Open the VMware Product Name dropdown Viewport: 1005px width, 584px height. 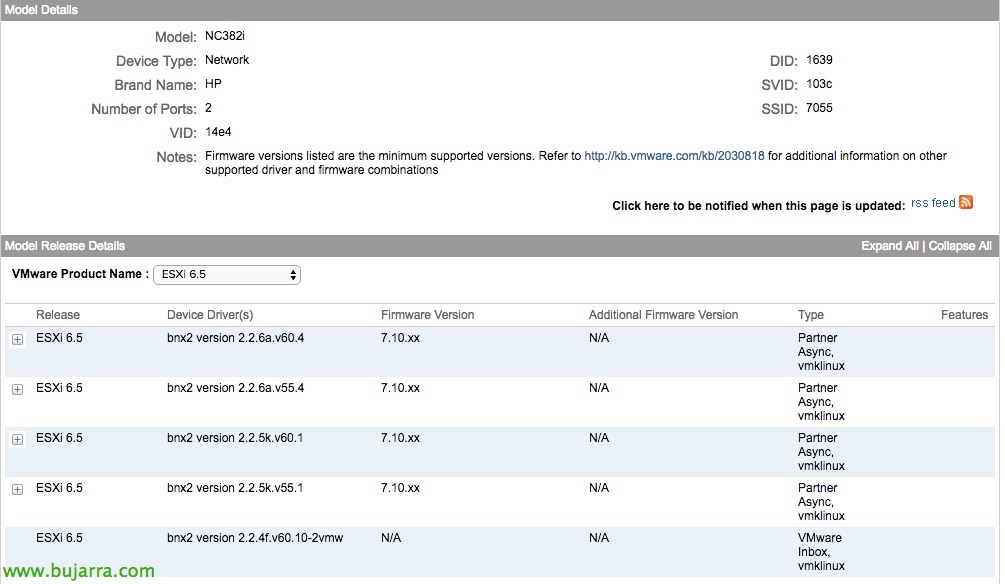pos(227,274)
